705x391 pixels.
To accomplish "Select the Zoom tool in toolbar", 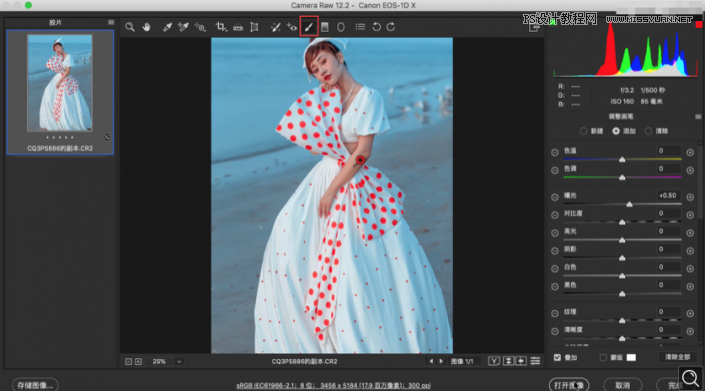I will 129,27.
